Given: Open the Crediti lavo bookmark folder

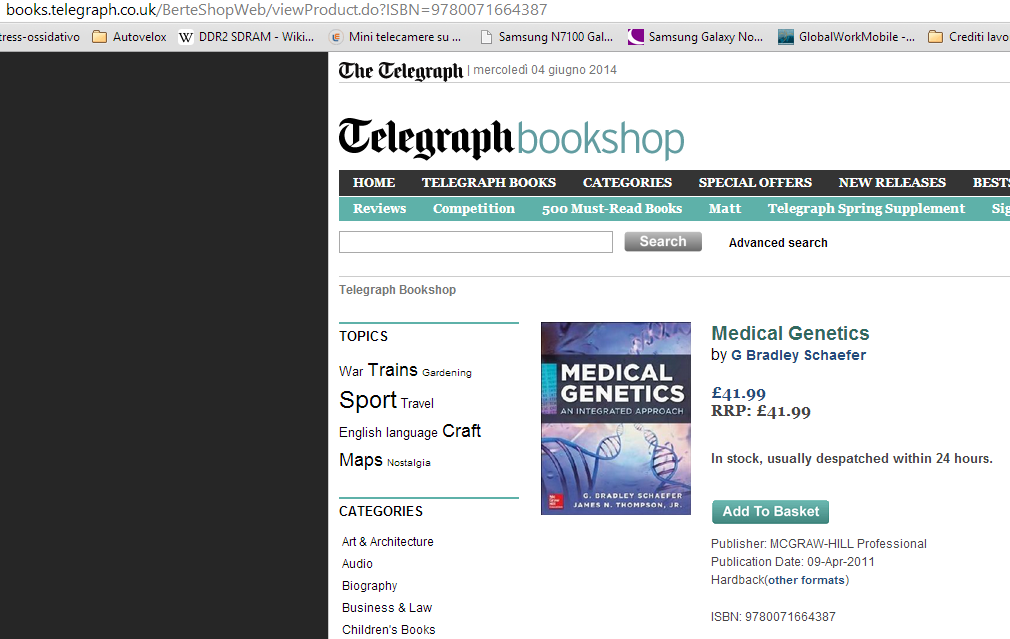Looking at the screenshot, I should coord(968,37).
